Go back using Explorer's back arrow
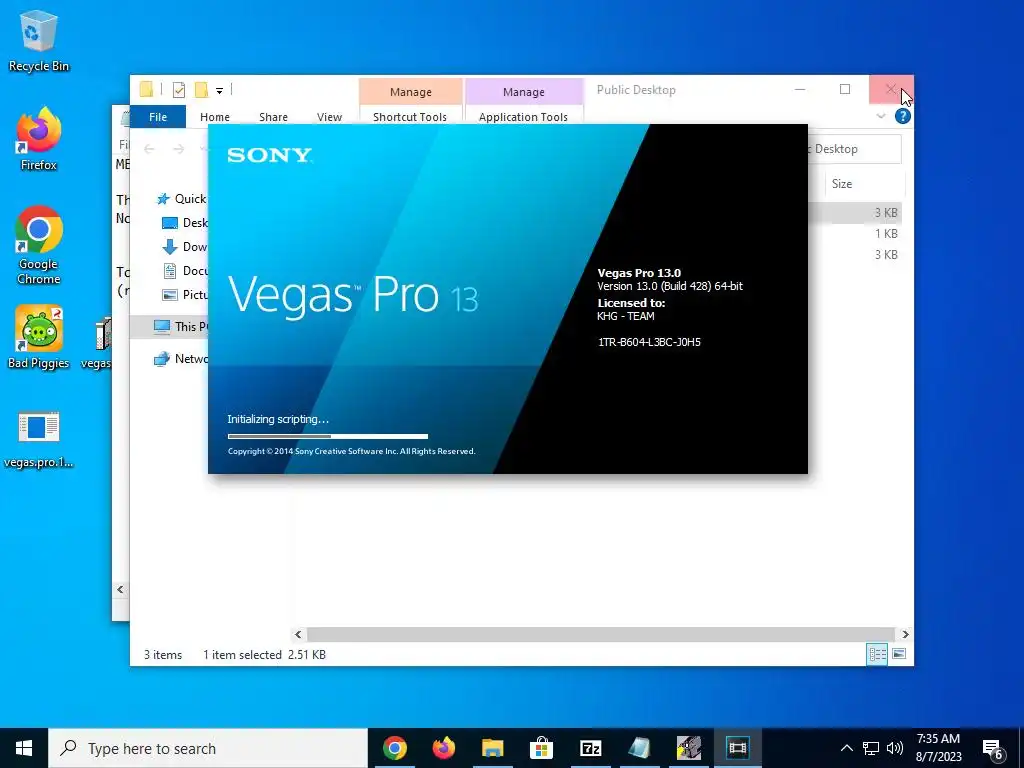Screen dimensions: 1024x768 [149, 149]
